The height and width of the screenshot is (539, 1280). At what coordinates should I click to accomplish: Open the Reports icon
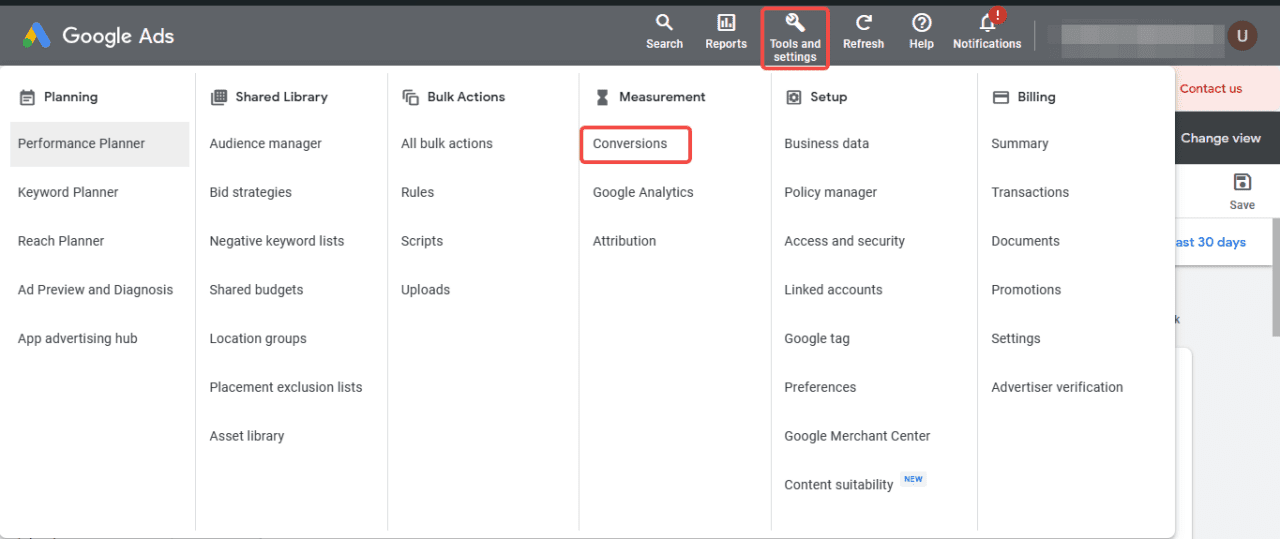click(726, 23)
